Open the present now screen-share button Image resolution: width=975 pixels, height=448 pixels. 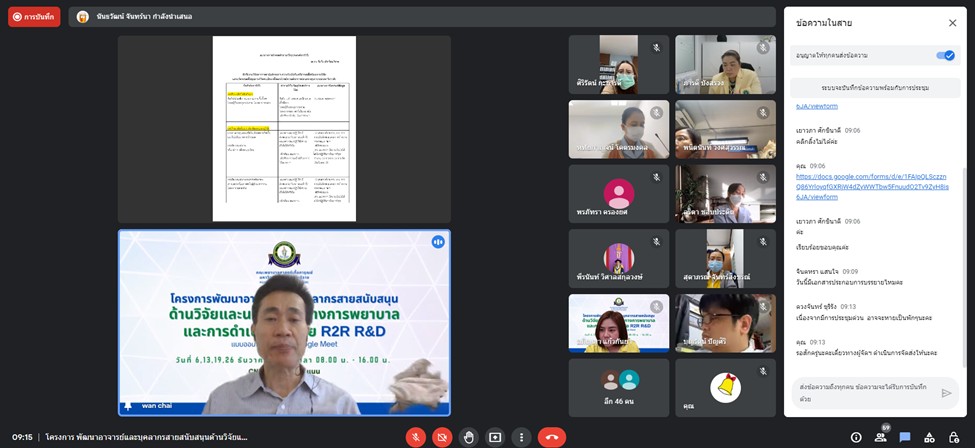[x=495, y=437]
